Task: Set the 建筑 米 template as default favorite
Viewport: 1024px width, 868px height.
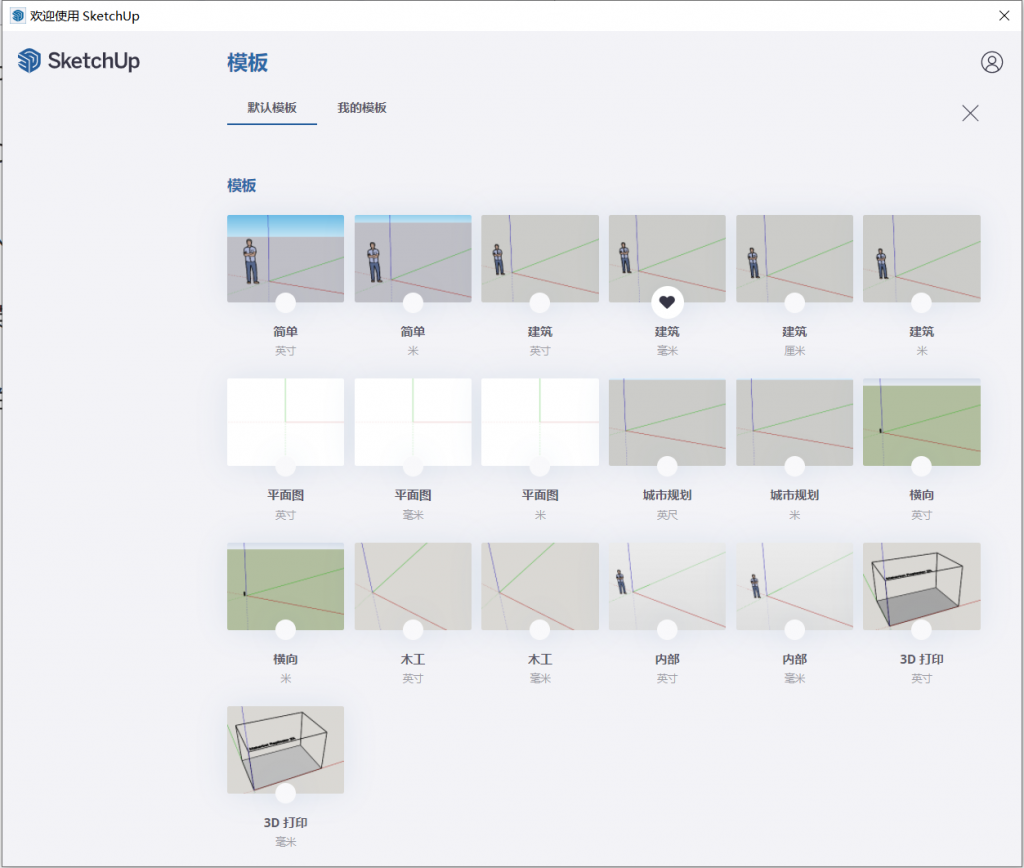Action: 921,302
